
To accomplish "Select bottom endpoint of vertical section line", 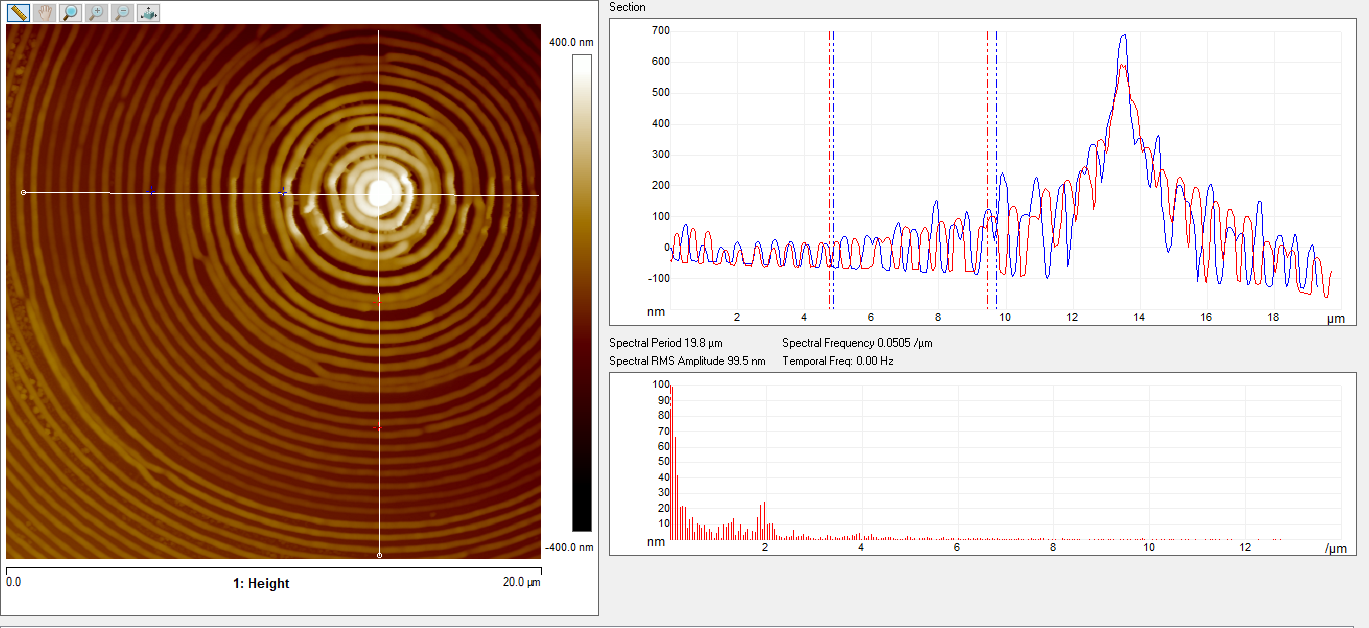I will pyautogui.click(x=379, y=555).
